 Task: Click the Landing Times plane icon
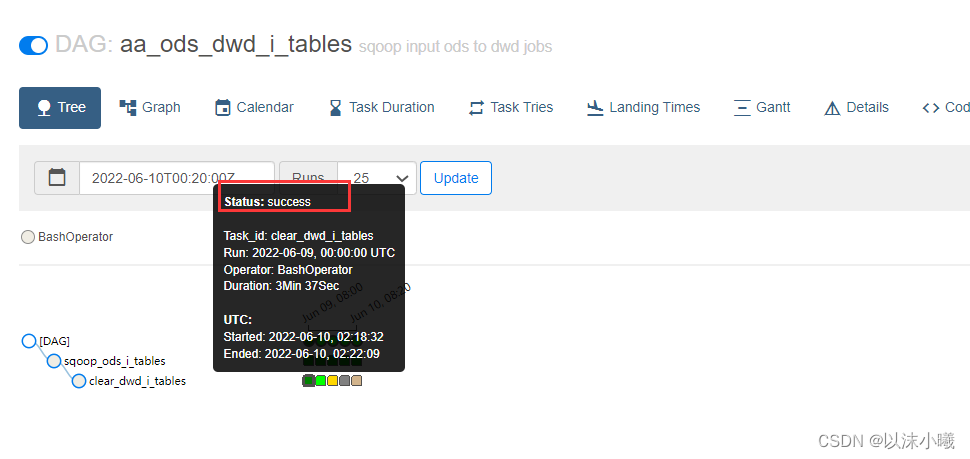pyautogui.click(x=594, y=108)
